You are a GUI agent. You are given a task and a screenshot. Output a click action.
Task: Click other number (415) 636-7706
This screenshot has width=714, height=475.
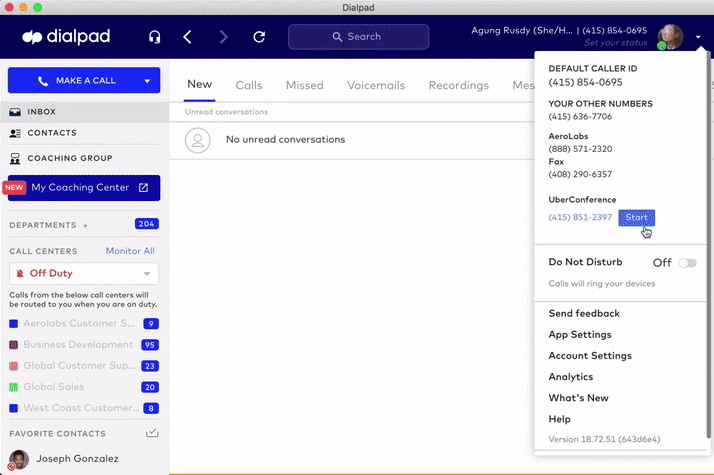click(x=580, y=117)
